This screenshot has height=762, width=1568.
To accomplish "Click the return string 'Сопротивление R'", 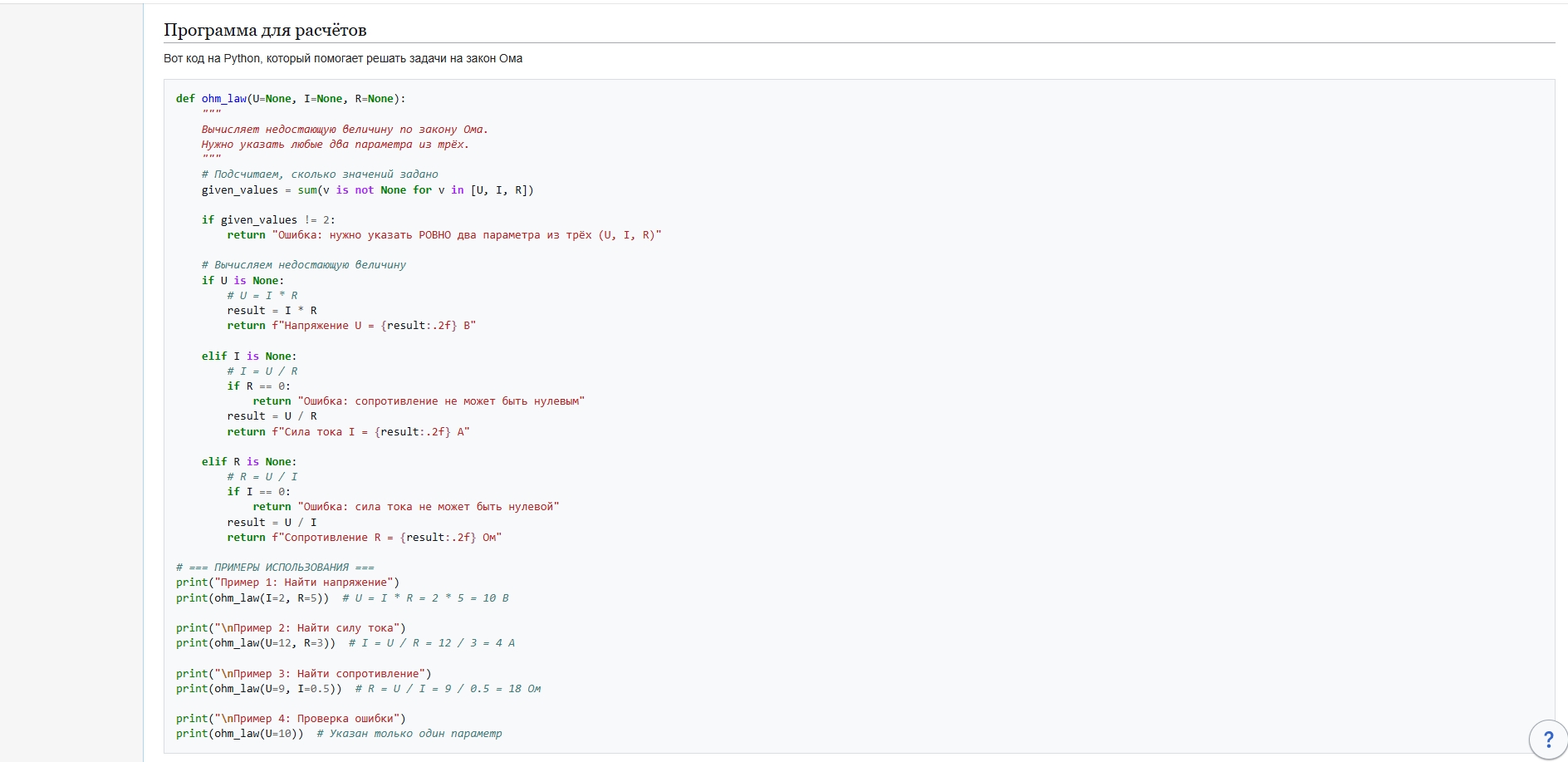I will point(386,538).
